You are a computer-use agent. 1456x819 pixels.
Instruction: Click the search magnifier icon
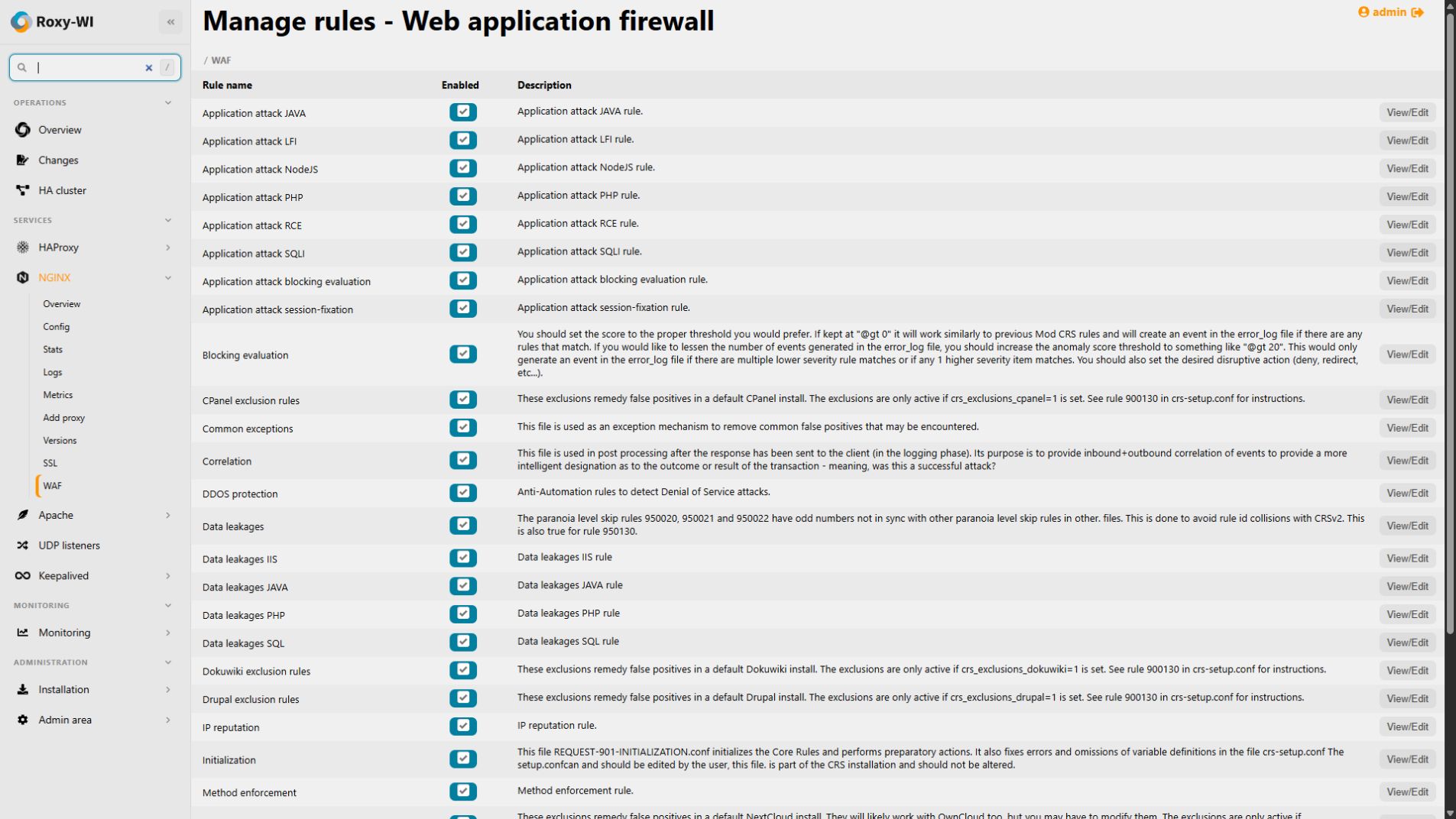click(22, 68)
